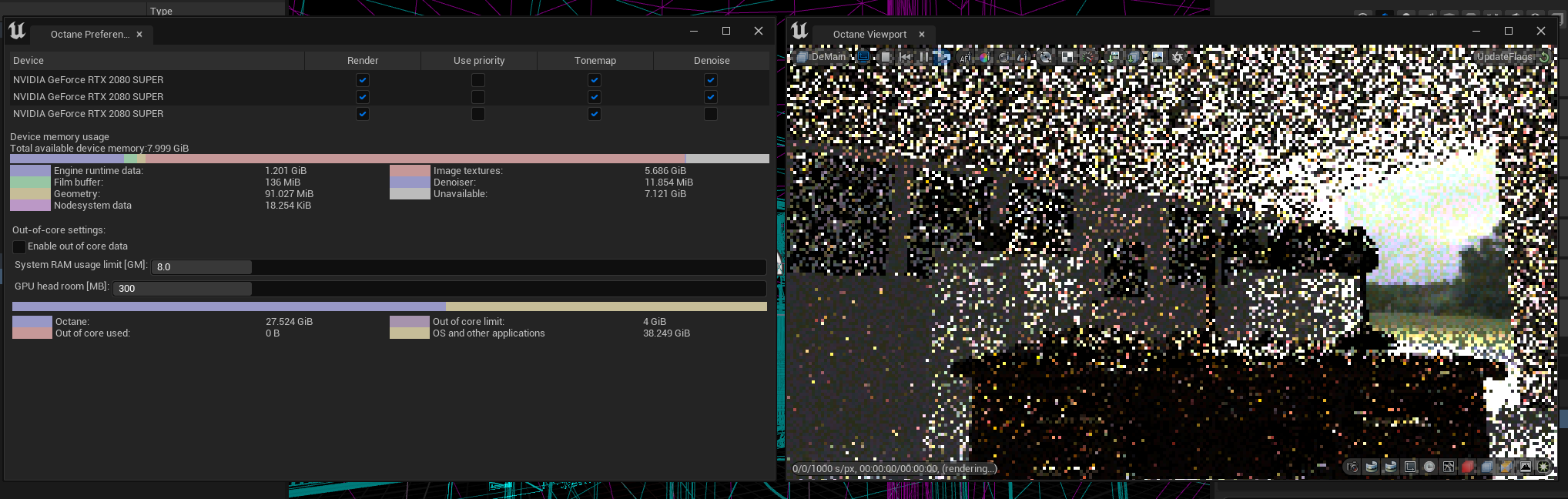Enable Denoise for third GPU row

(711, 114)
